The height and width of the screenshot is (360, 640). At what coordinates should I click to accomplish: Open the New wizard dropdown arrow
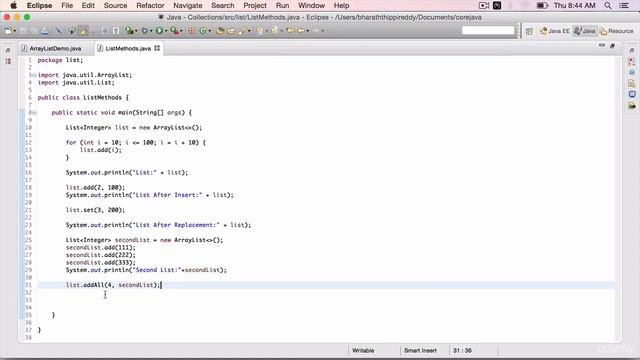pyautogui.click(x=15, y=31)
